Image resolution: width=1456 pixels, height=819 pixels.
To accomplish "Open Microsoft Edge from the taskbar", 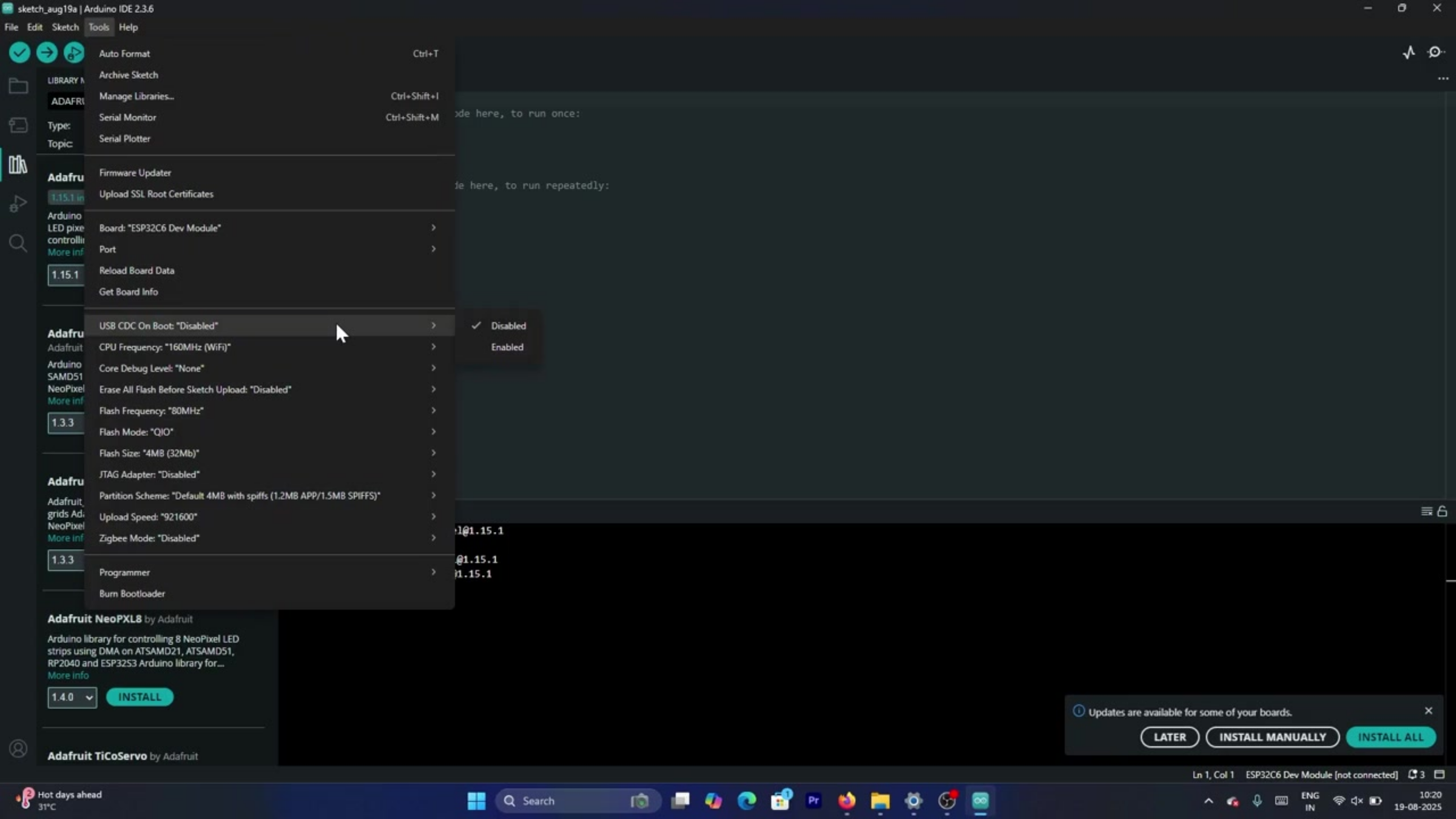I will 747,801.
